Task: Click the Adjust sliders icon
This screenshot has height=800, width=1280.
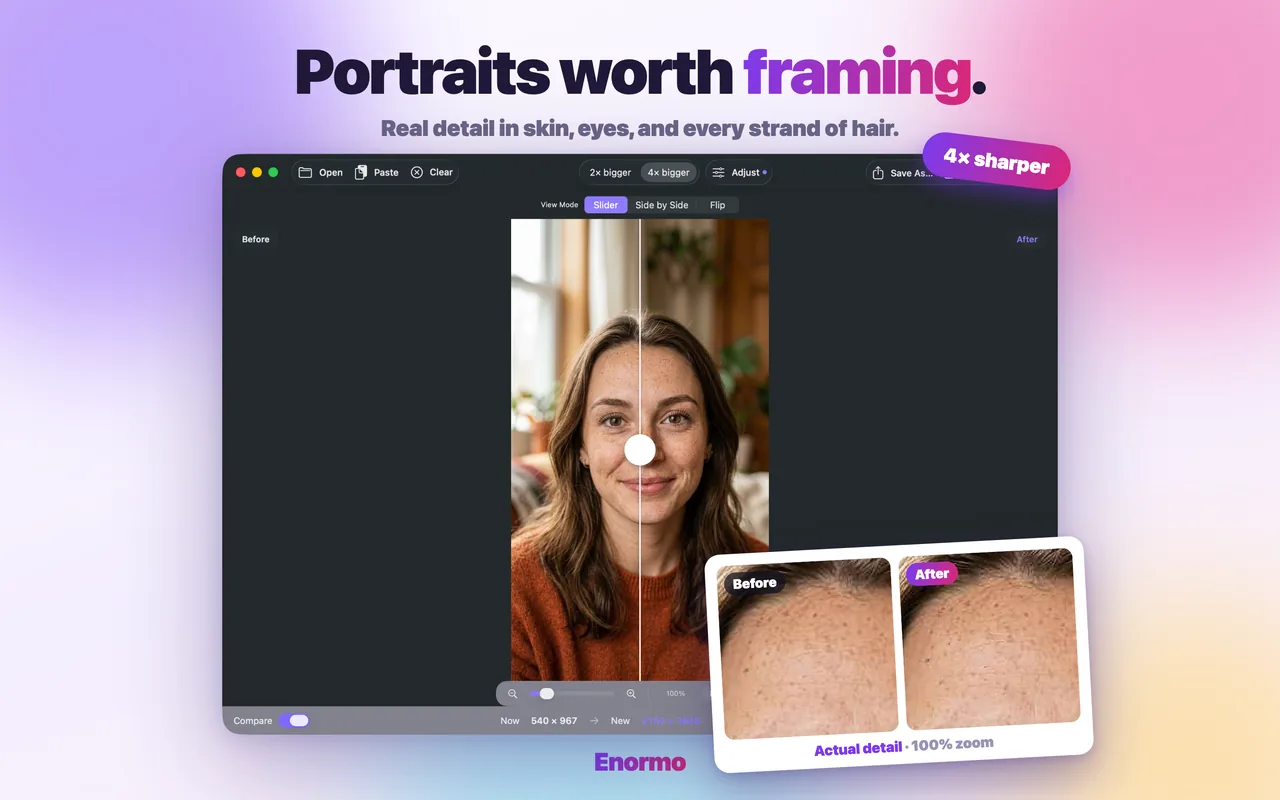Action: tap(718, 172)
